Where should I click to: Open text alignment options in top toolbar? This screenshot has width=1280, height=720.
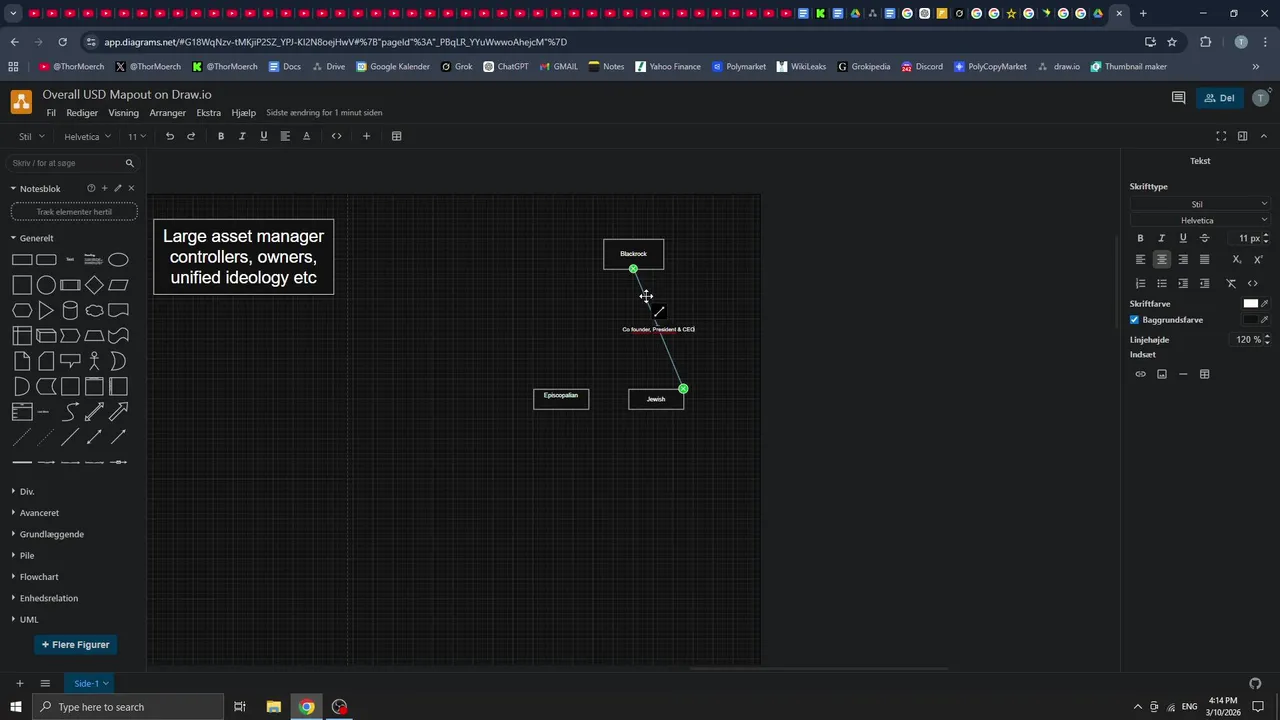(285, 136)
